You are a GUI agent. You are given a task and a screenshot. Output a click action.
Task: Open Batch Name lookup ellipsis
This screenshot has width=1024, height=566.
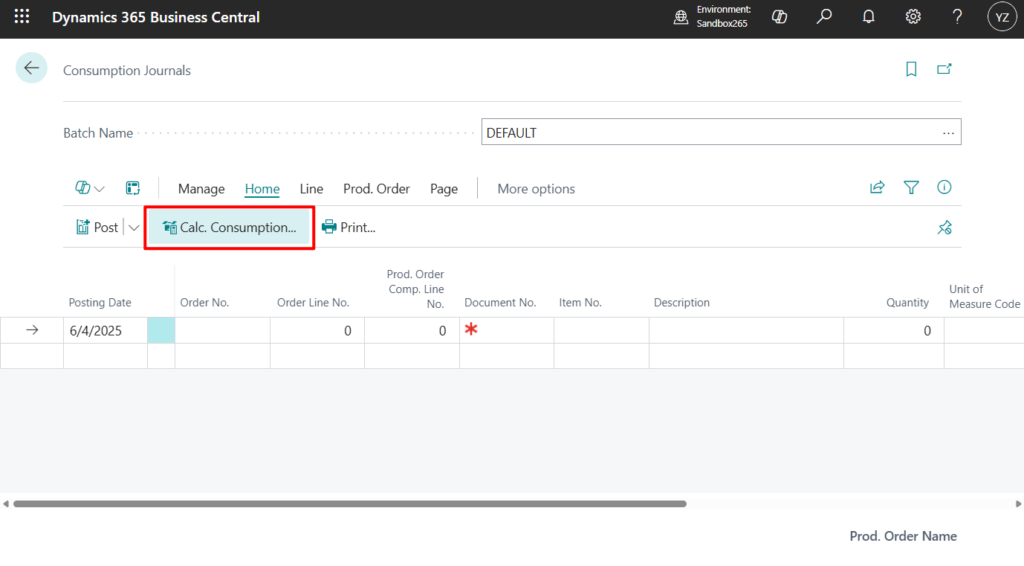(948, 133)
